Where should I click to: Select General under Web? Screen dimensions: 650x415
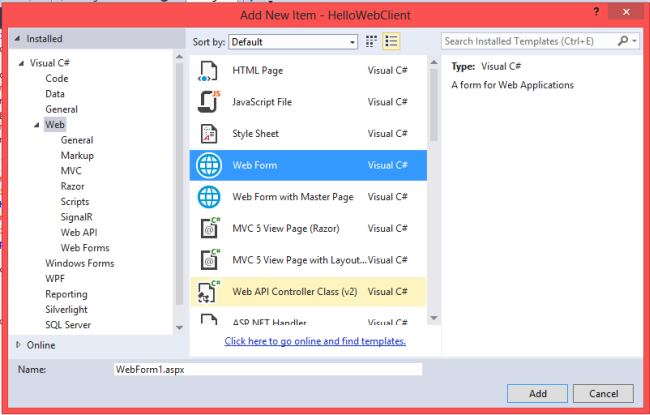77,140
